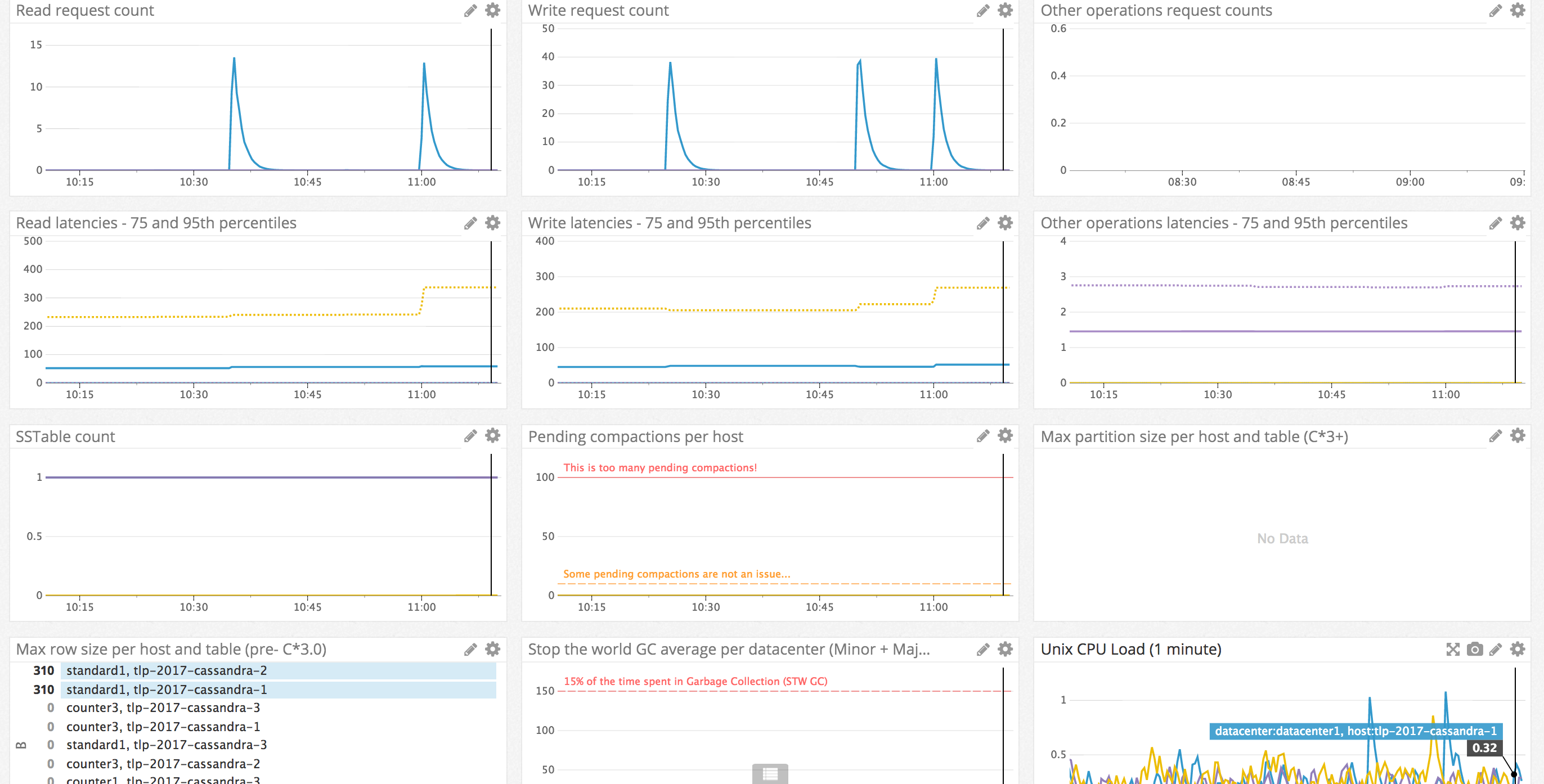Edit Max partition size per host widget

pos(1496,436)
